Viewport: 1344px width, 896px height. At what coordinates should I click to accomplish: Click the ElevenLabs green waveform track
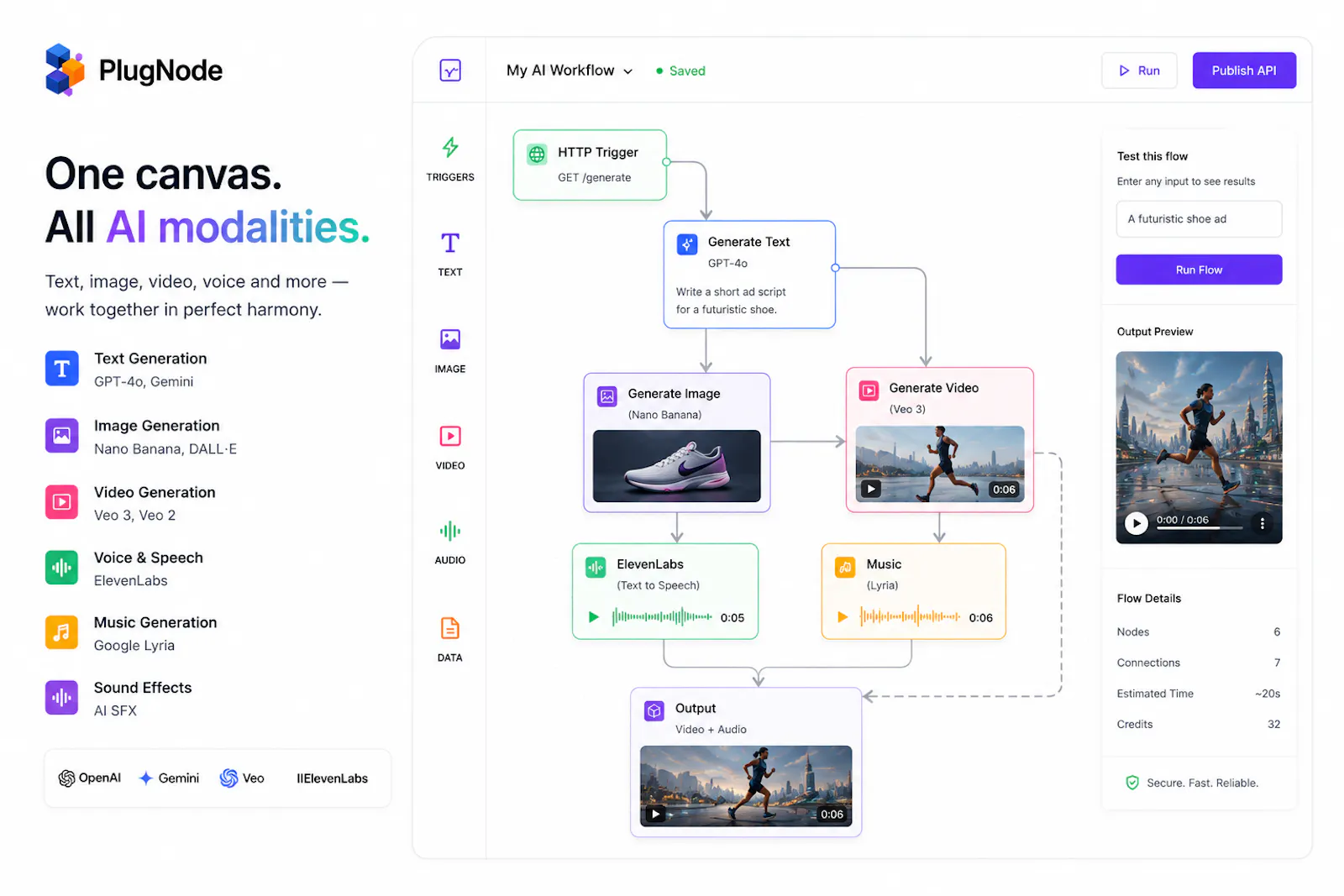(662, 617)
